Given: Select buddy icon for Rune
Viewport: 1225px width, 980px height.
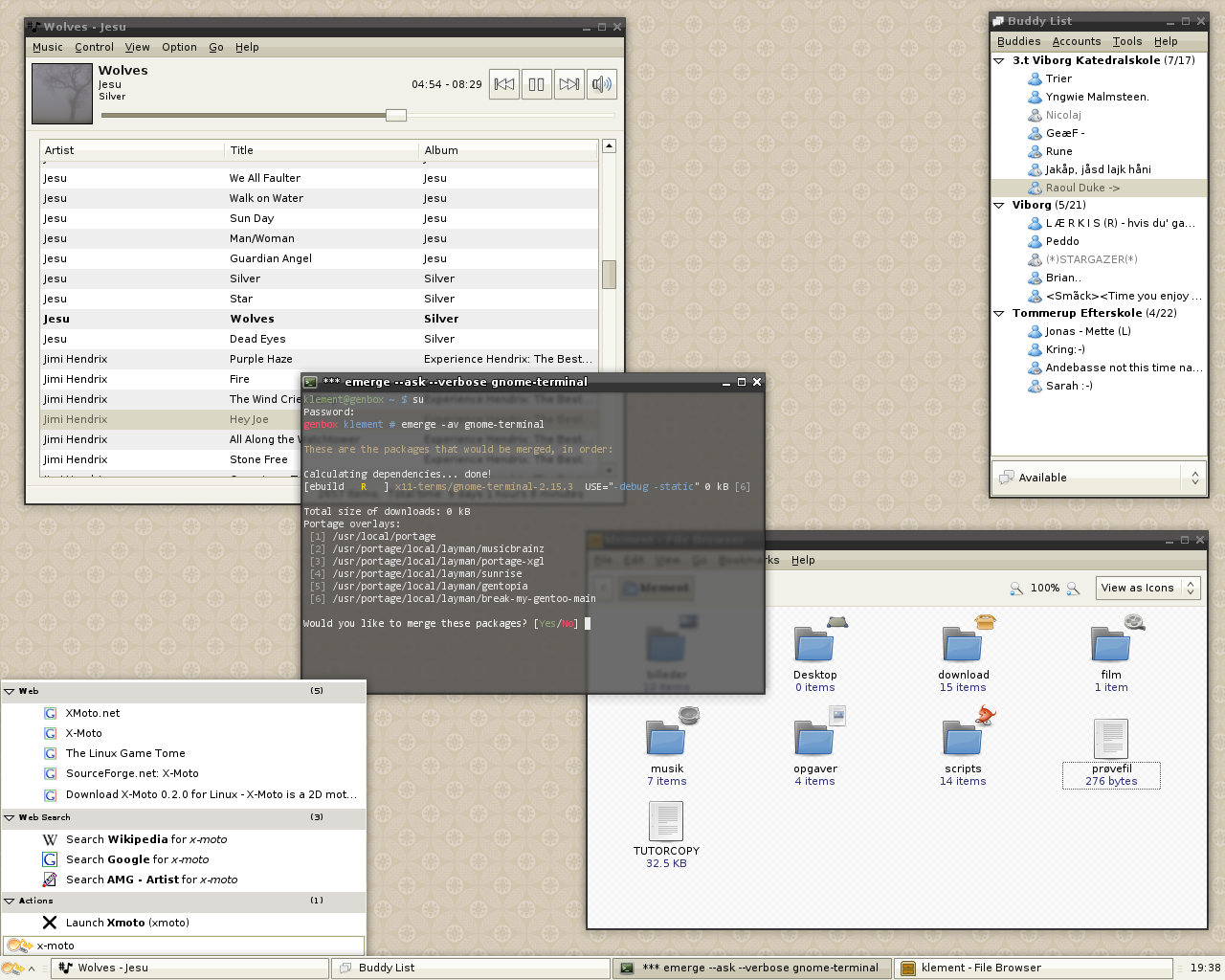Looking at the screenshot, I should (1035, 151).
